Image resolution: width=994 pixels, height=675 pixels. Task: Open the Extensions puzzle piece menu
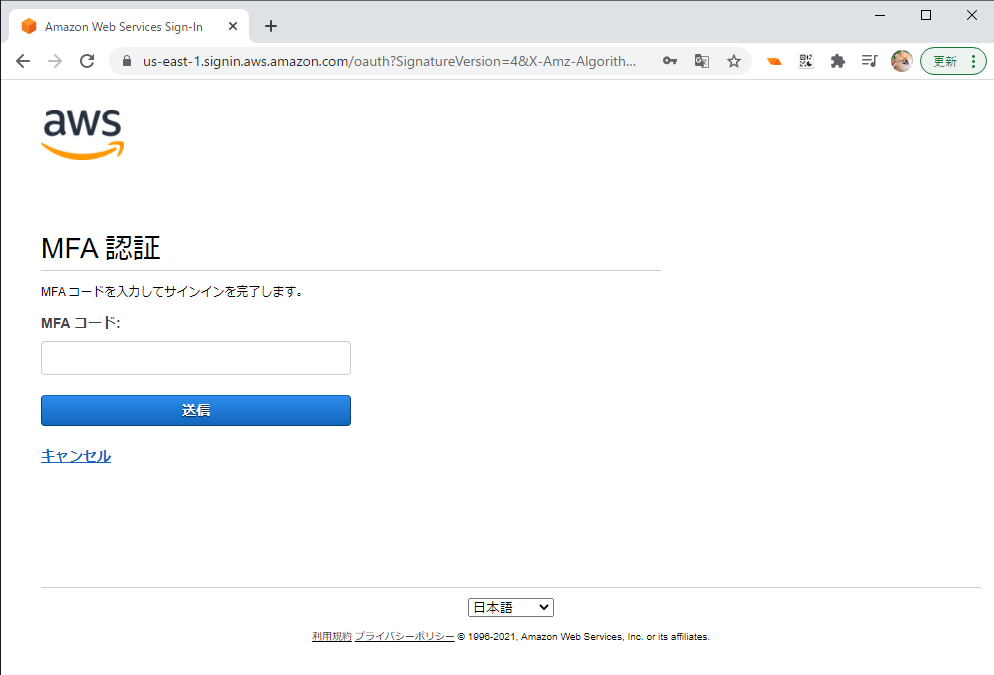pos(837,61)
